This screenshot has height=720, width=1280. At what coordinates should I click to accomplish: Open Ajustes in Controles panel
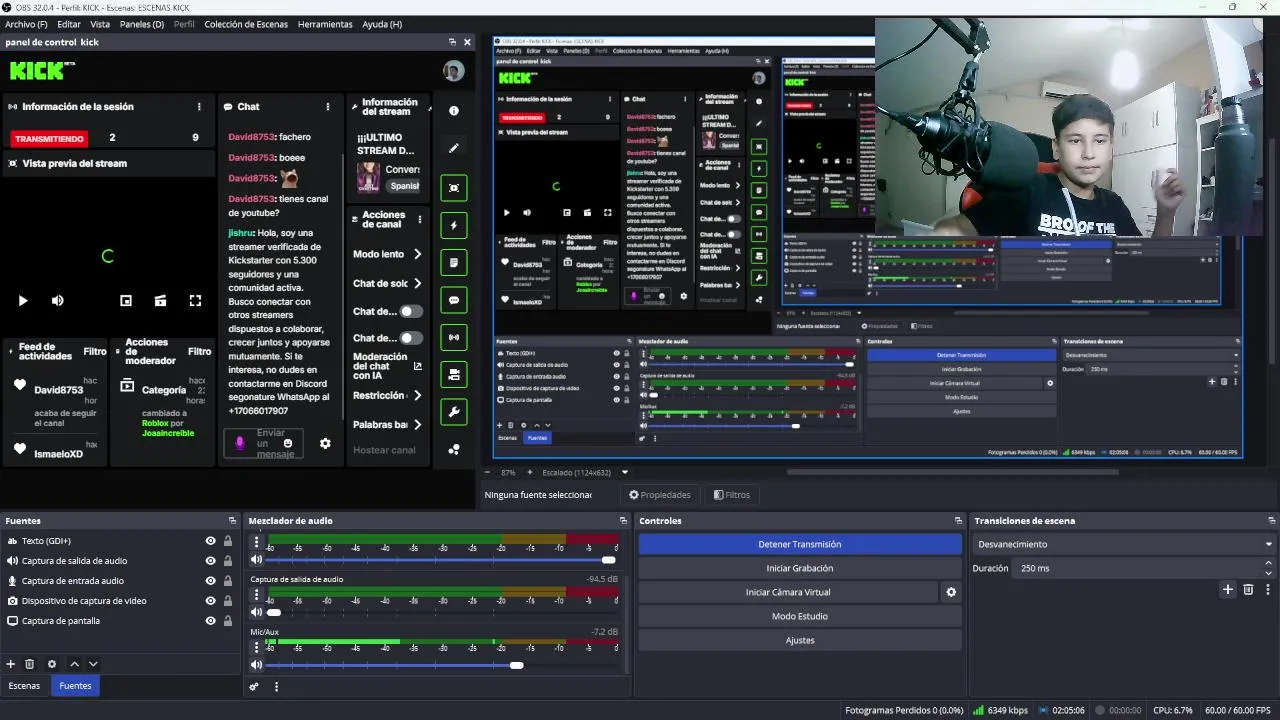800,640
